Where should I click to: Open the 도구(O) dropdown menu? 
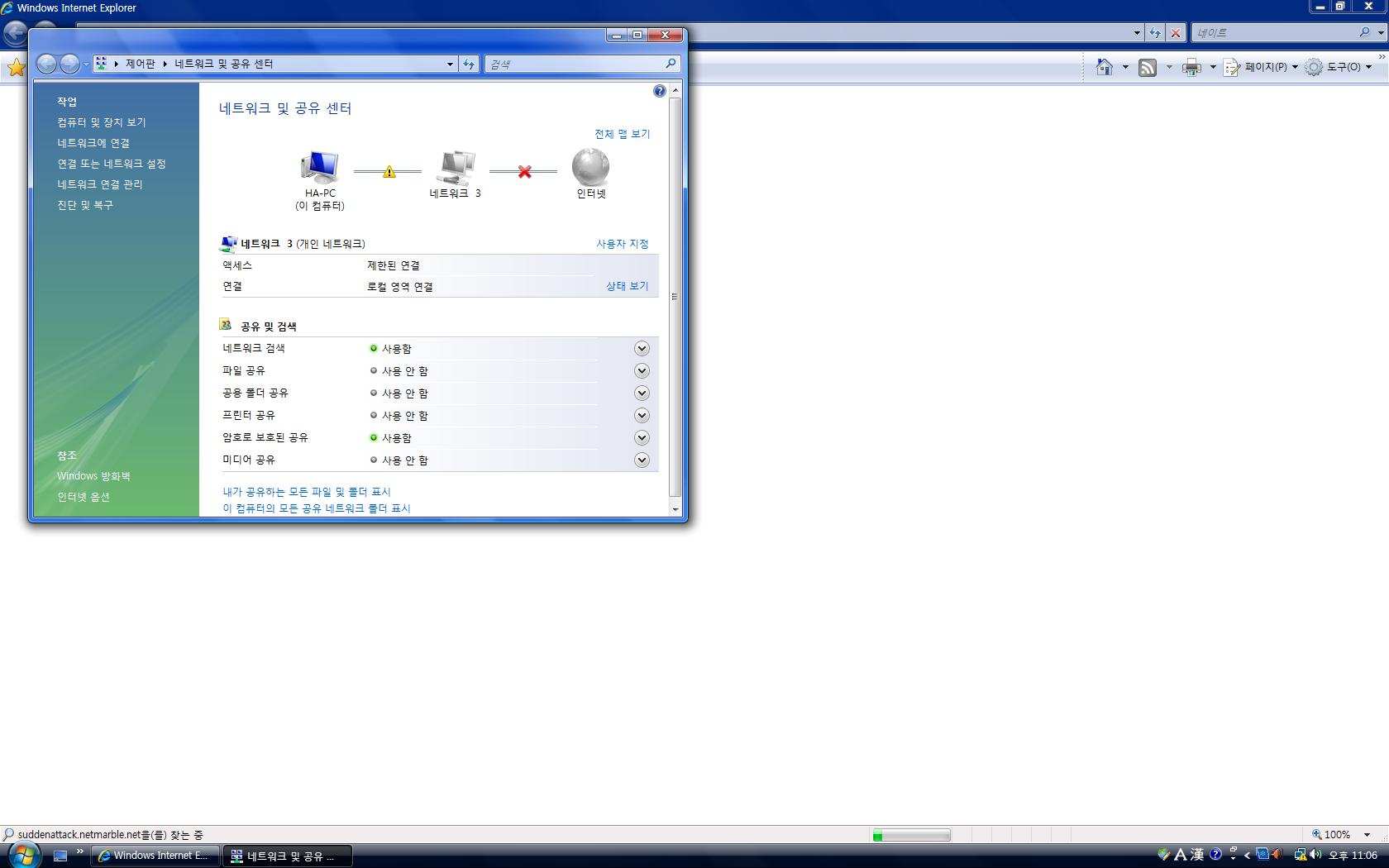coord(1338,67)
